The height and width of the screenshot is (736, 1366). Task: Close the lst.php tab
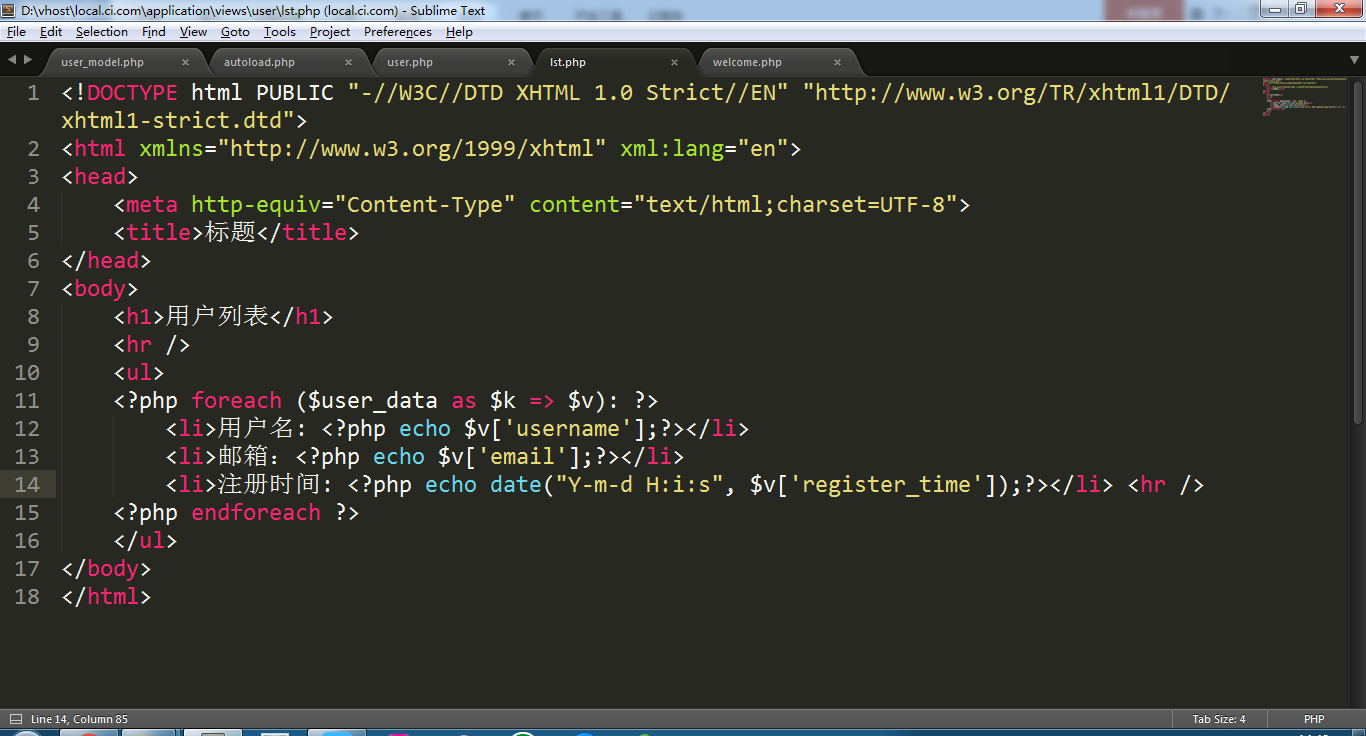click(675, 62)
